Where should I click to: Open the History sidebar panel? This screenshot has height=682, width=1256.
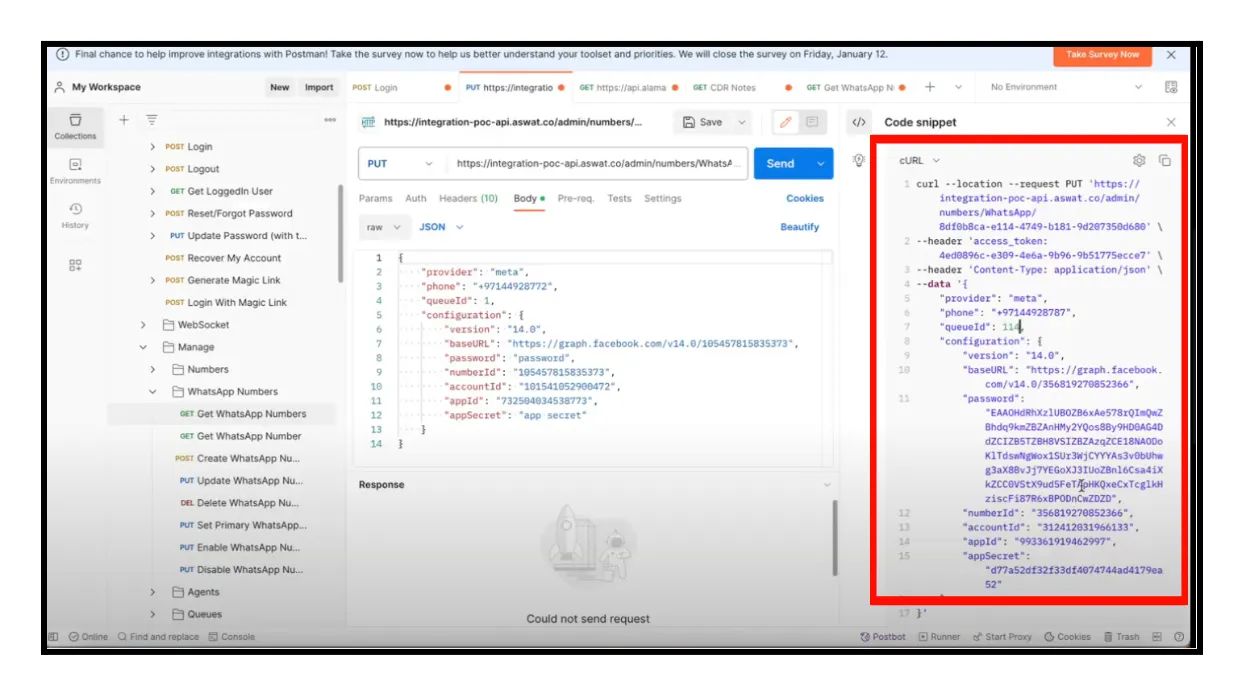[76, 215]
